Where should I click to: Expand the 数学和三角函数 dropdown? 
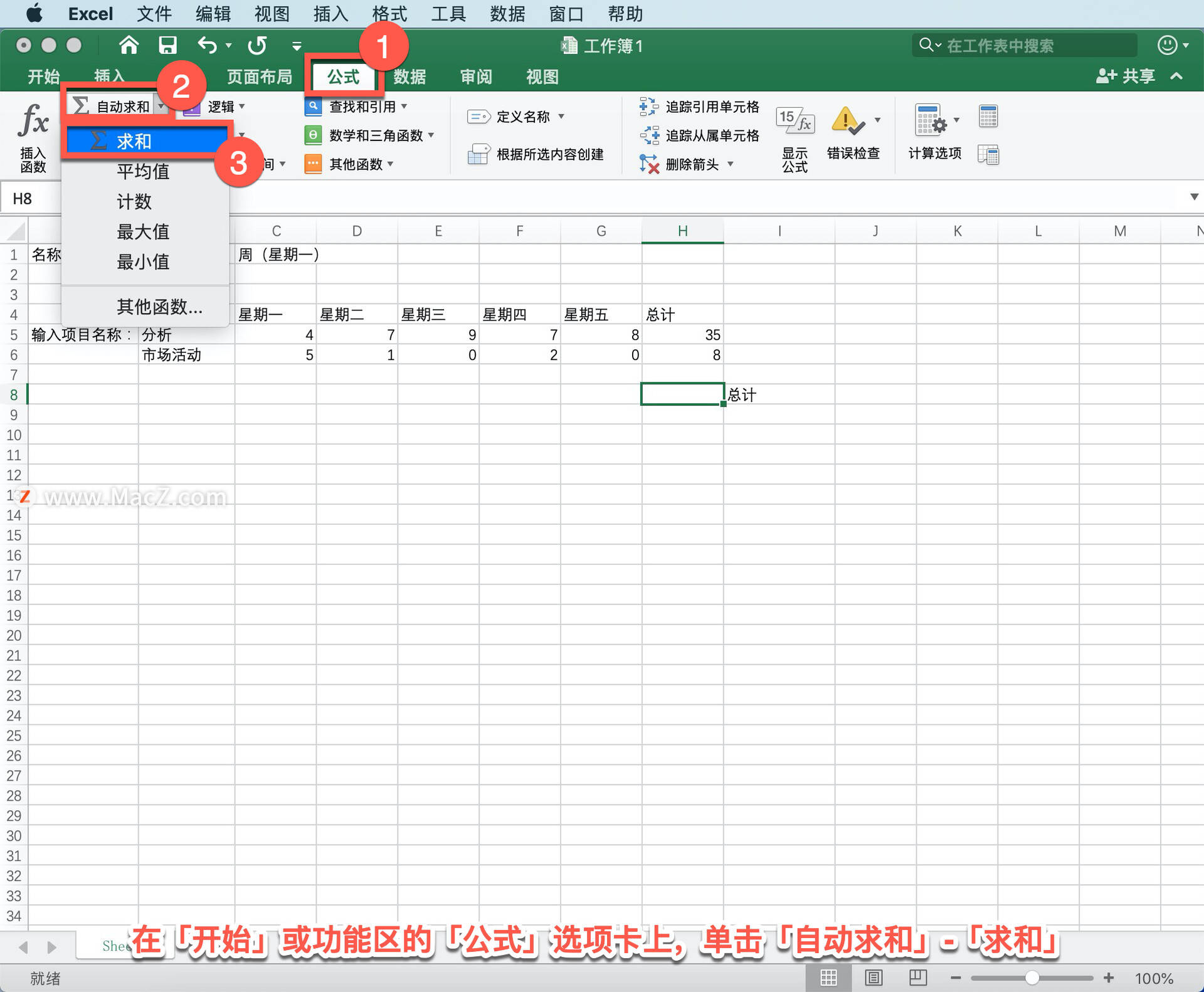[430, 135]
